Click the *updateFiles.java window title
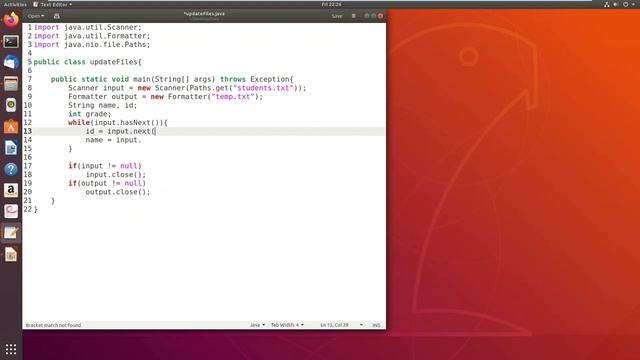 click(x=204, y=14)
